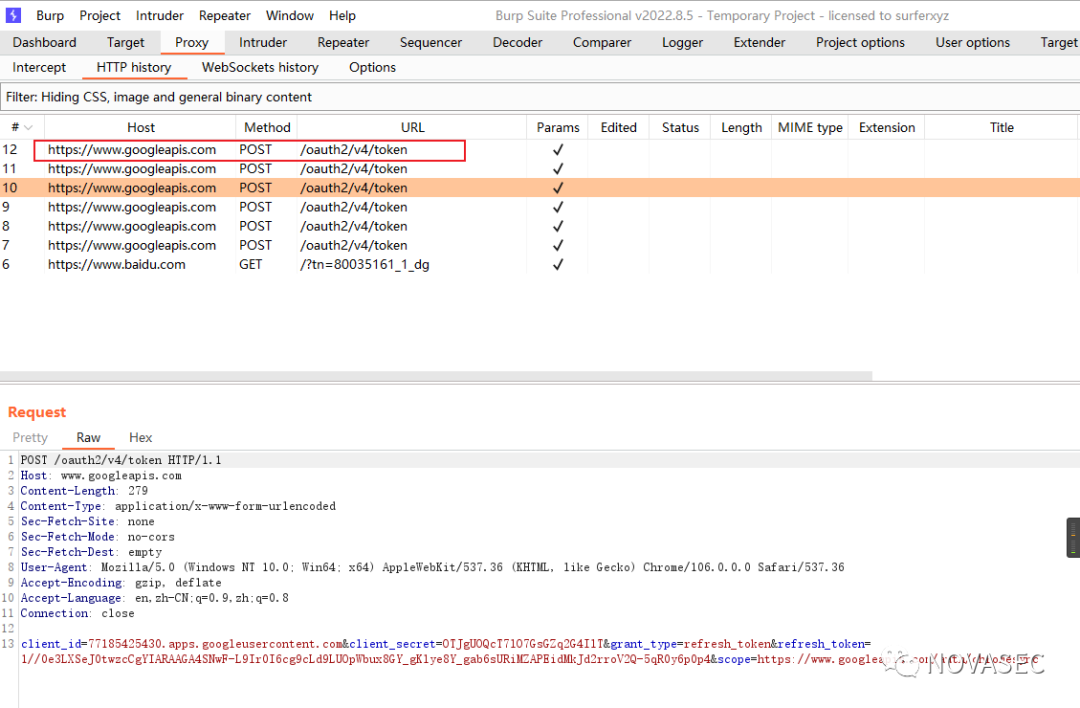Viewport: 1080px width, 708px height.
Task: Switch to the Decoder tab
Action: [x=517, y=42]
